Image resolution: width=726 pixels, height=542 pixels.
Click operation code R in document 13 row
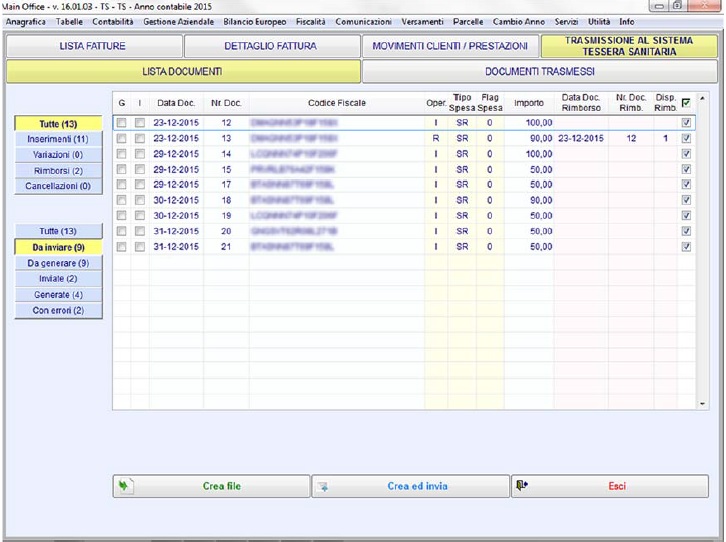point(436,138)
